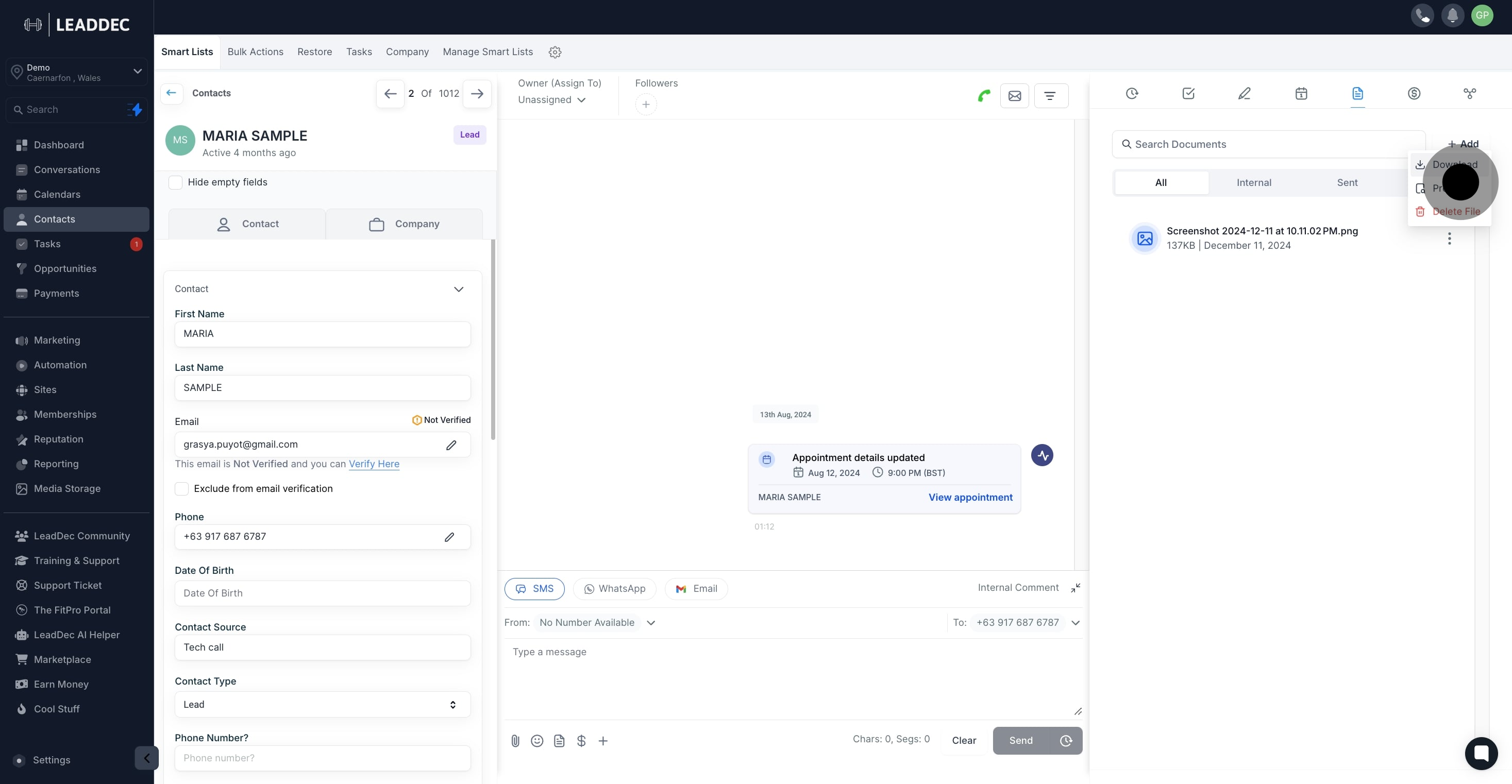Call contact with green phone icon

pyautogui.click(x=984, y=96)
